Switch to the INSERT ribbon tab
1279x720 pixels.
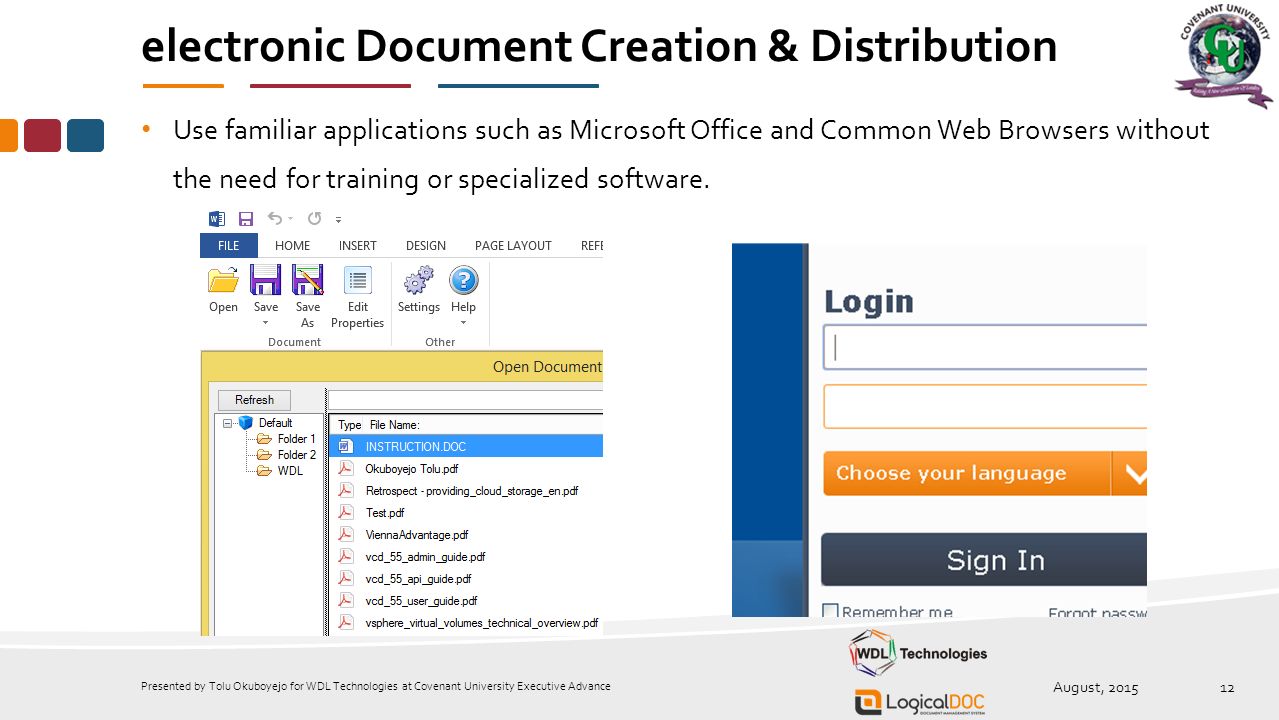[x=358, y=246]
